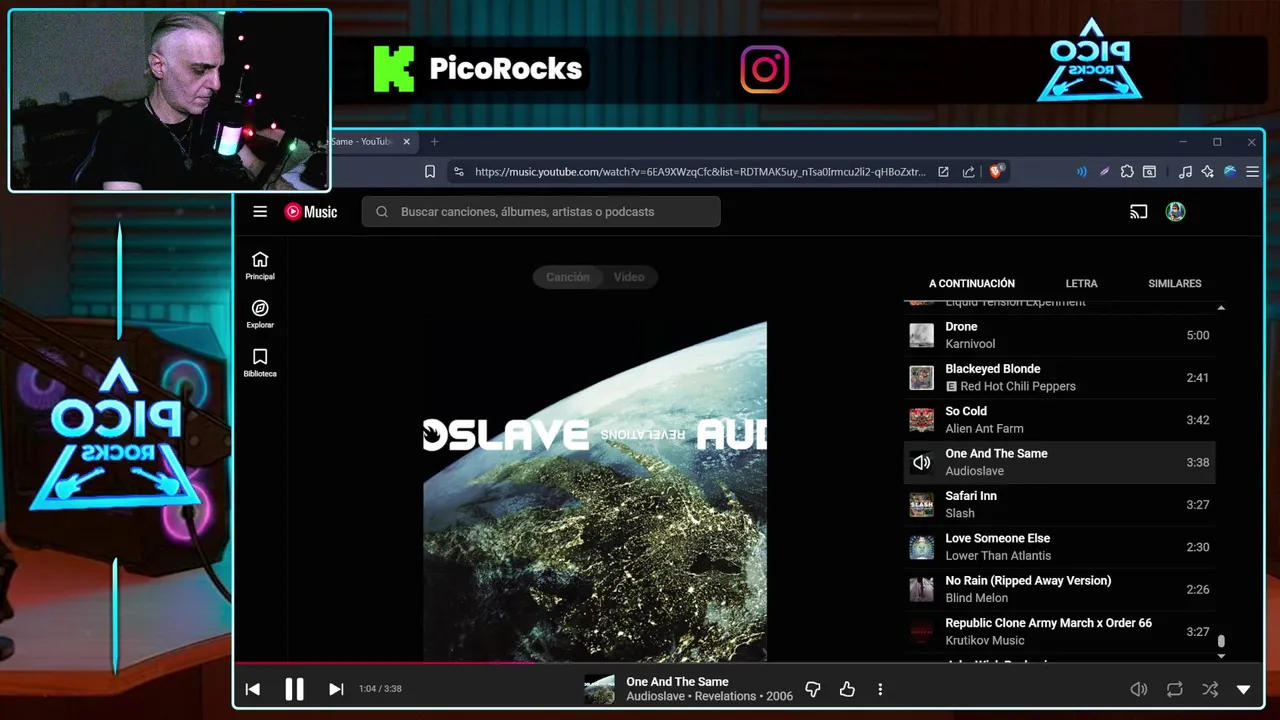The height and width of the screenshot is (720, 1280).
Task: Click the open-in-app icon in address bar
Action: tap(943, 172)
